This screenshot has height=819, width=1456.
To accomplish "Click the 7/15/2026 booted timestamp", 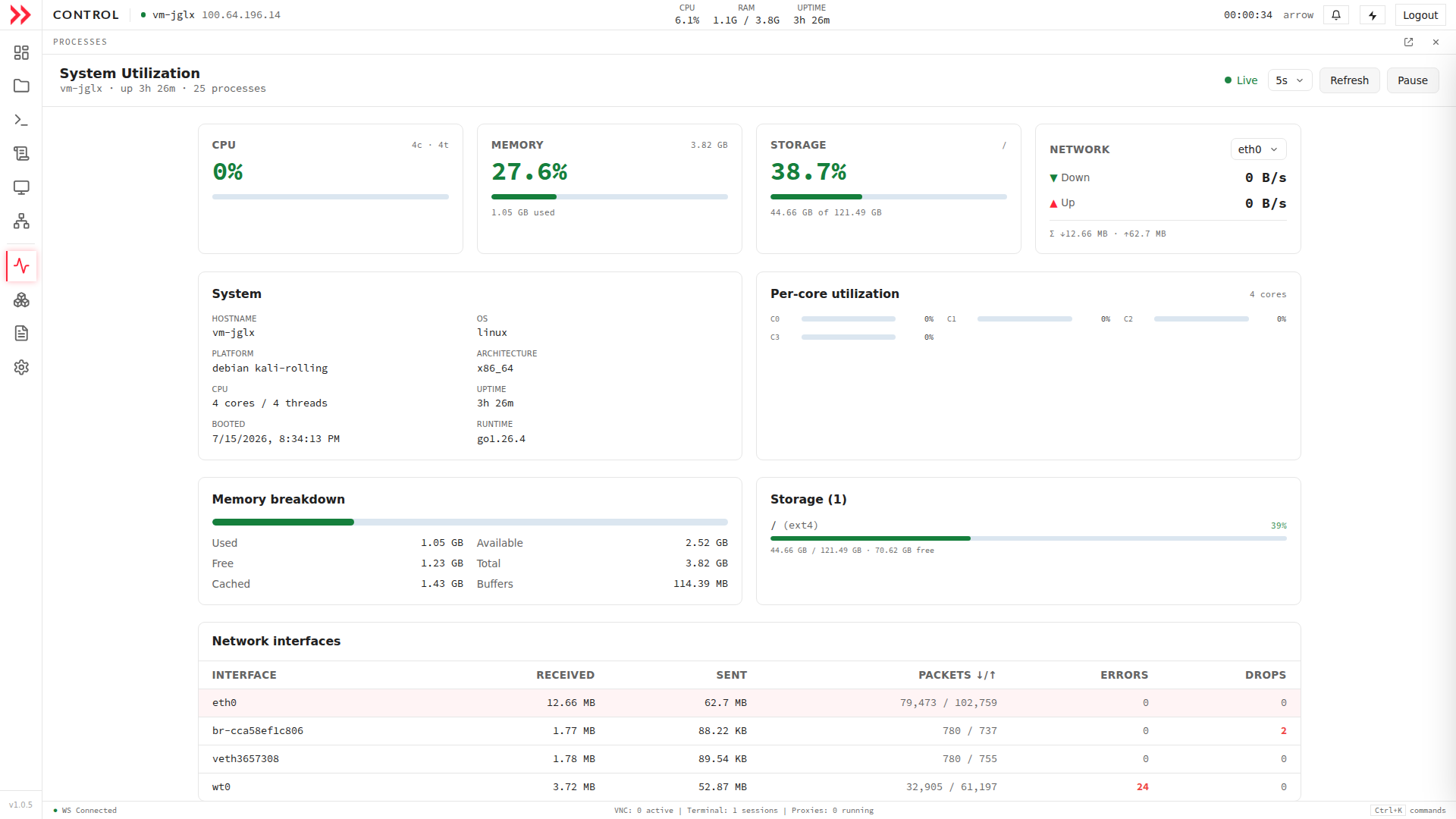I will (276, 439).
